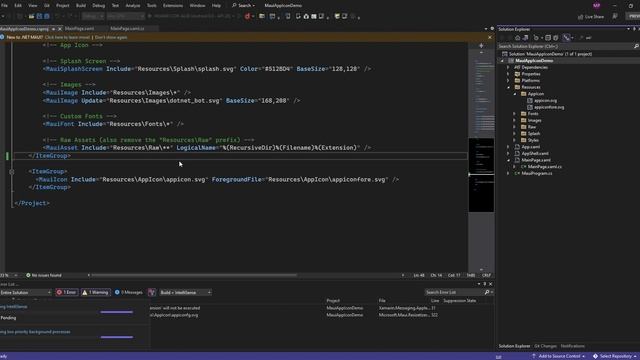Expand the Dependencies node
The width and height of the screenshot is (640, 360).
pyautogui.click(x=508, y=67)
